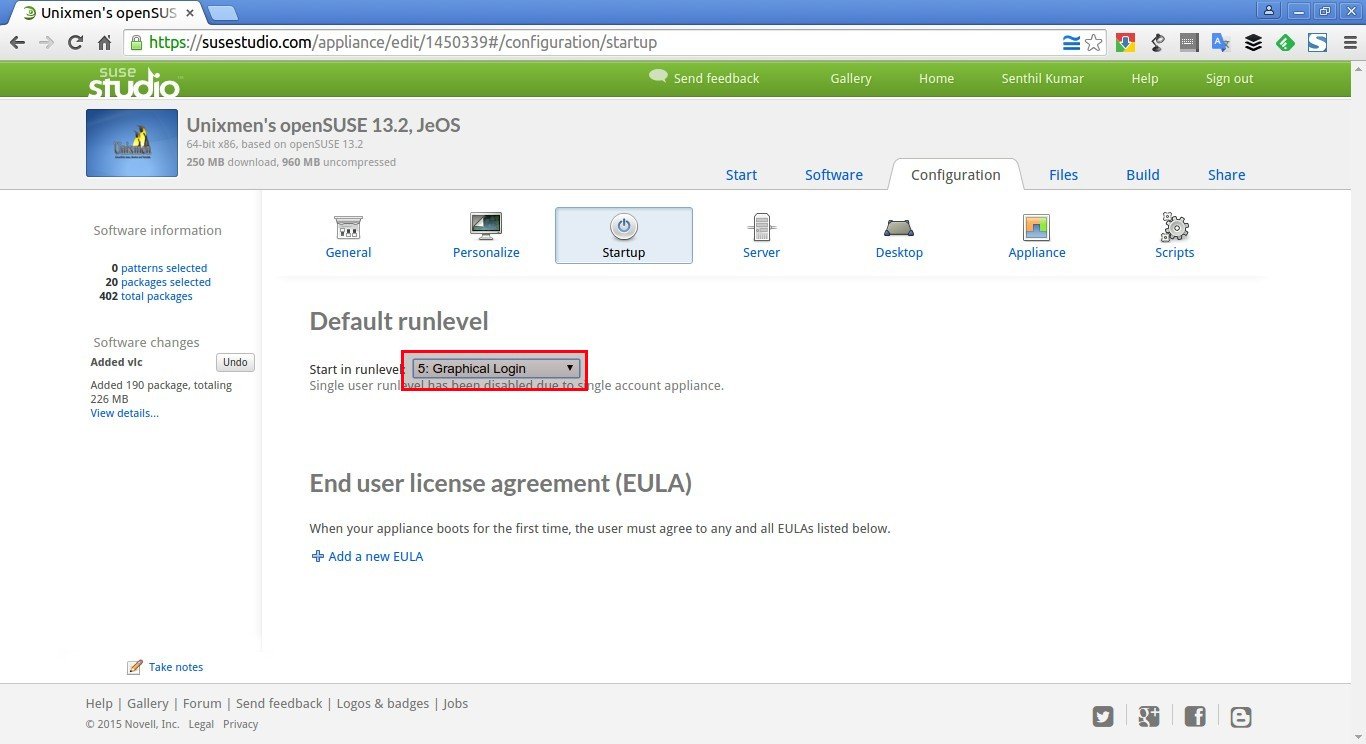This screenshot has height=744, width=1366.
Task: Click the SUSE Studio logo
Action: (x=134, y=82)
